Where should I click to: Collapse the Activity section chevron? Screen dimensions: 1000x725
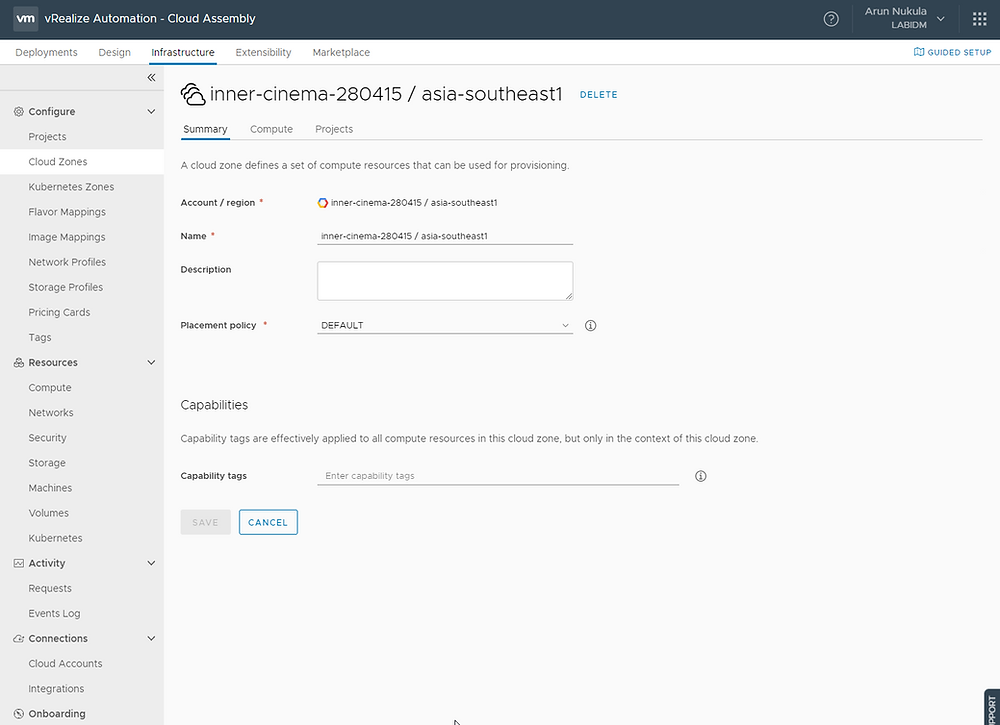151,564
